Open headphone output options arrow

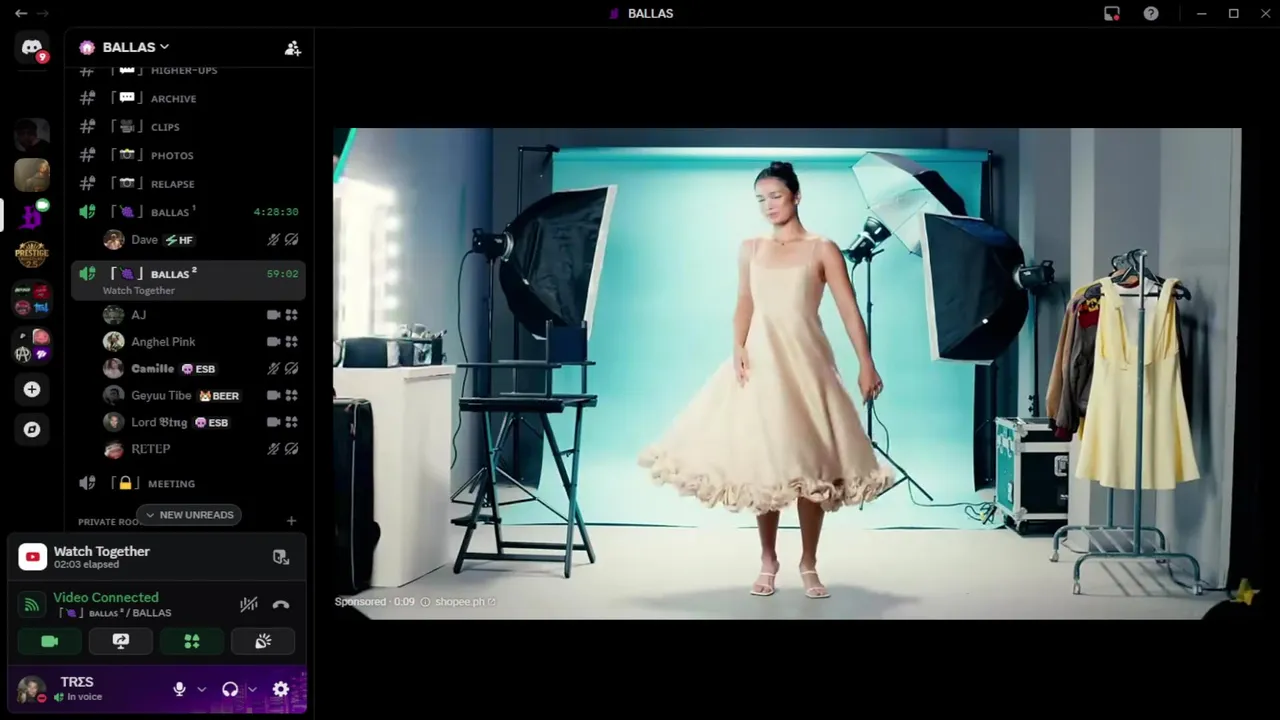pyautogui.click(x=252, y=689)
